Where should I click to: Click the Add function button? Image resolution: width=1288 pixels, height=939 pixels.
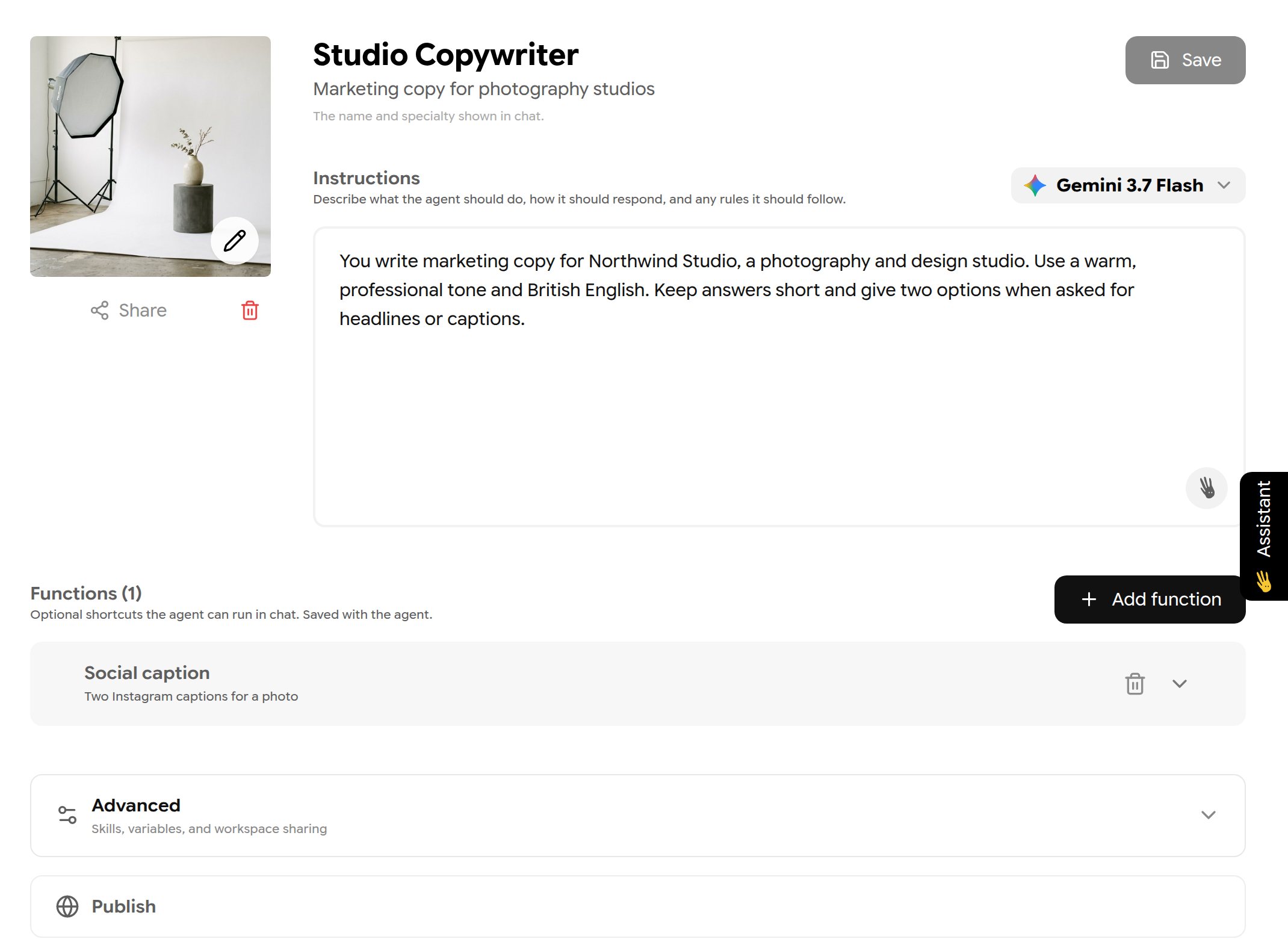tap(1150, 600)
